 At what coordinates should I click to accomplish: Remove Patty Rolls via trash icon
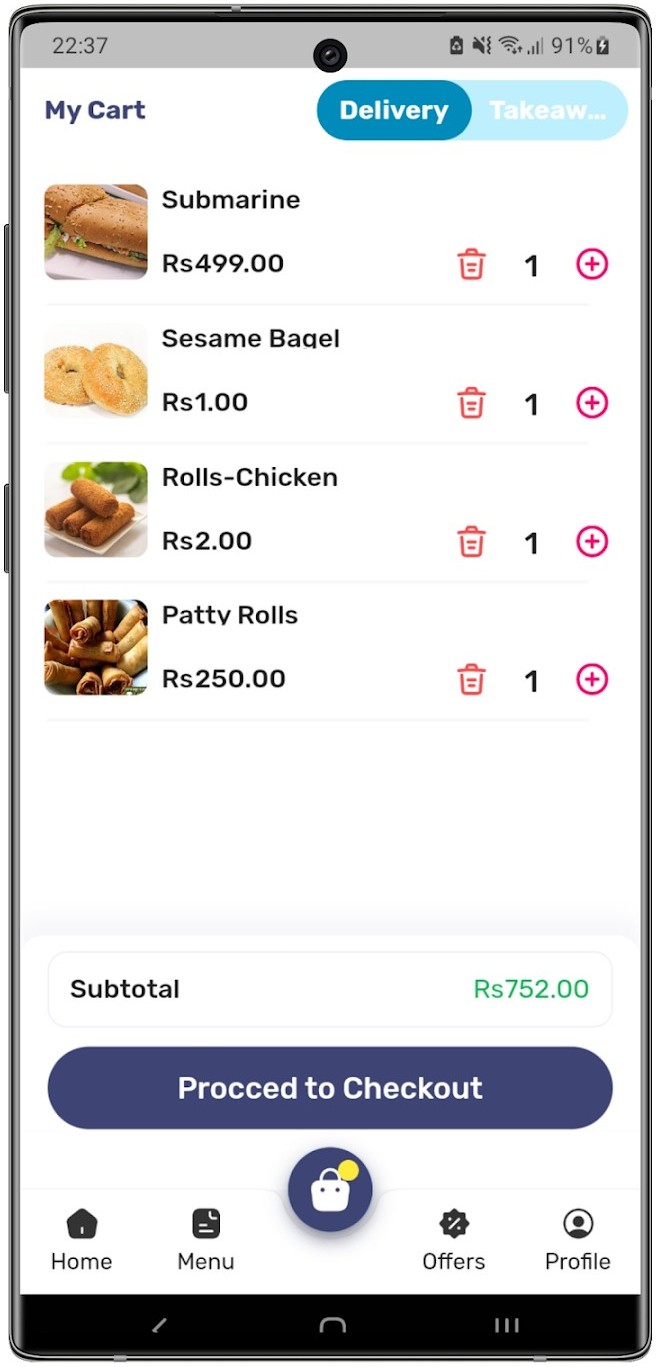coord(471,679)
